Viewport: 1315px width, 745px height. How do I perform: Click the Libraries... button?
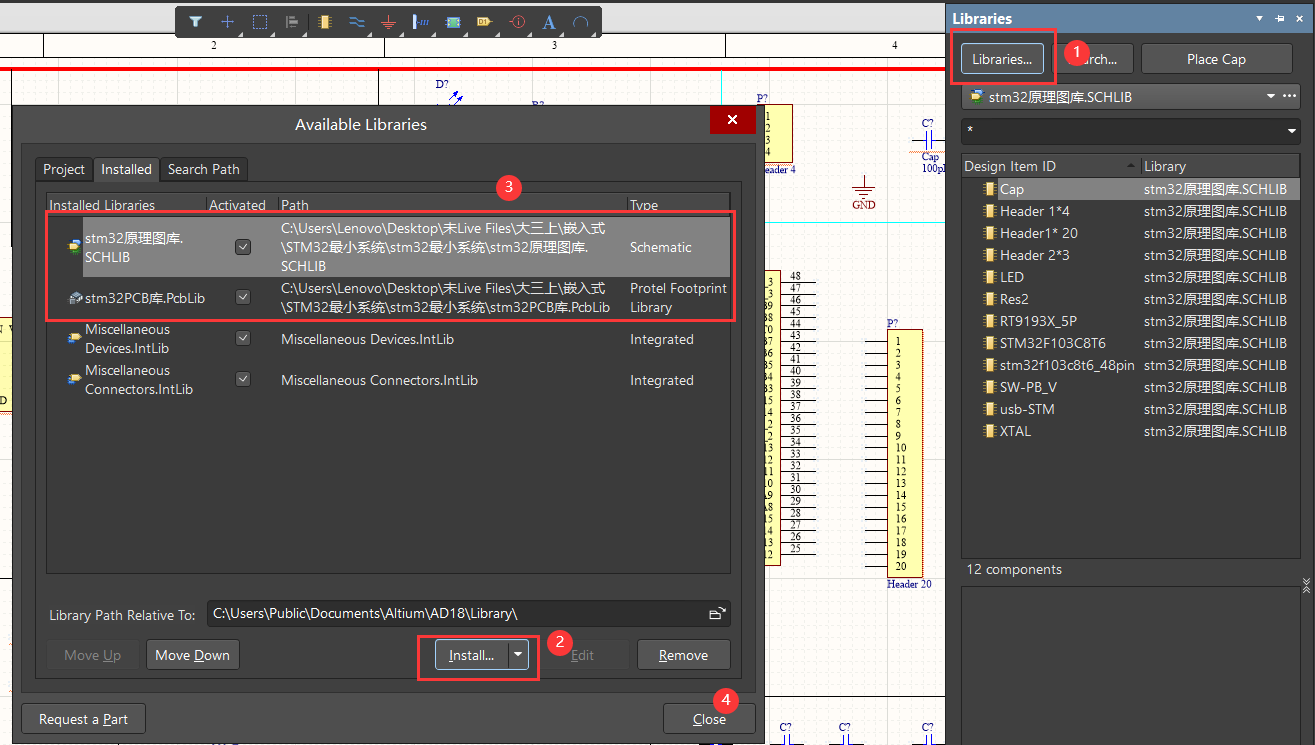1003,59
